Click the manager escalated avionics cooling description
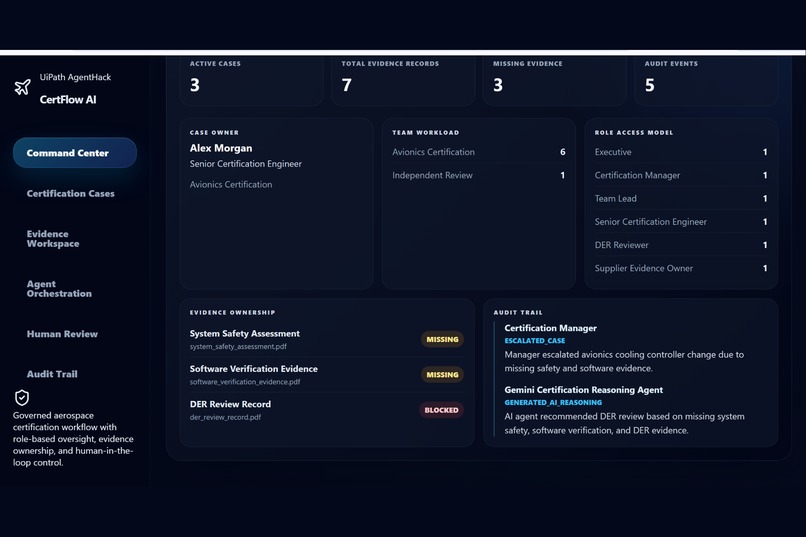806x537 pixels. 624,361
